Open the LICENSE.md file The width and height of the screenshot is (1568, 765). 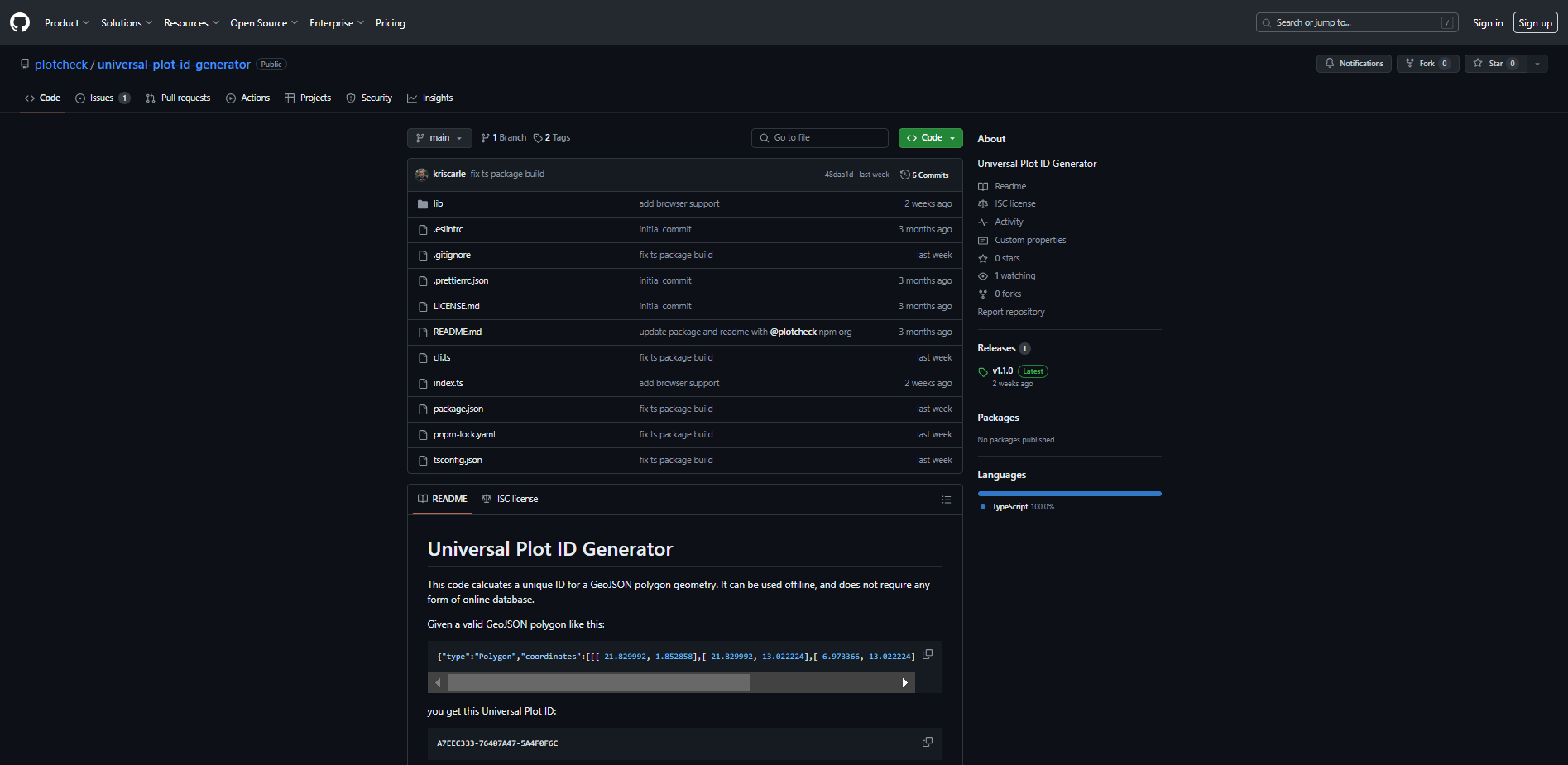click(x=456, y=307)
